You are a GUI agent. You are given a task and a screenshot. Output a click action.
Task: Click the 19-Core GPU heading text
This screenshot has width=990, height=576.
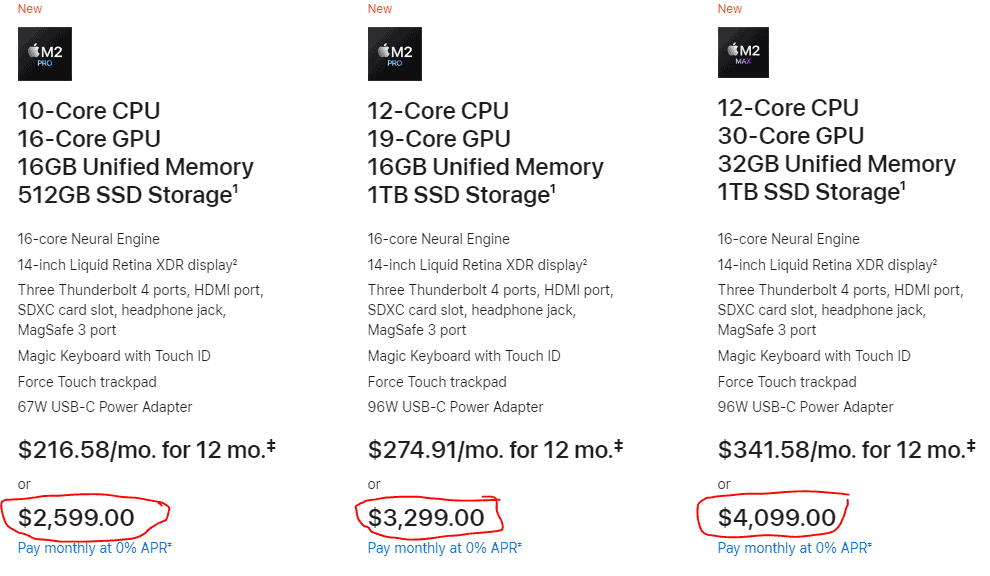(x=439, y=139)
